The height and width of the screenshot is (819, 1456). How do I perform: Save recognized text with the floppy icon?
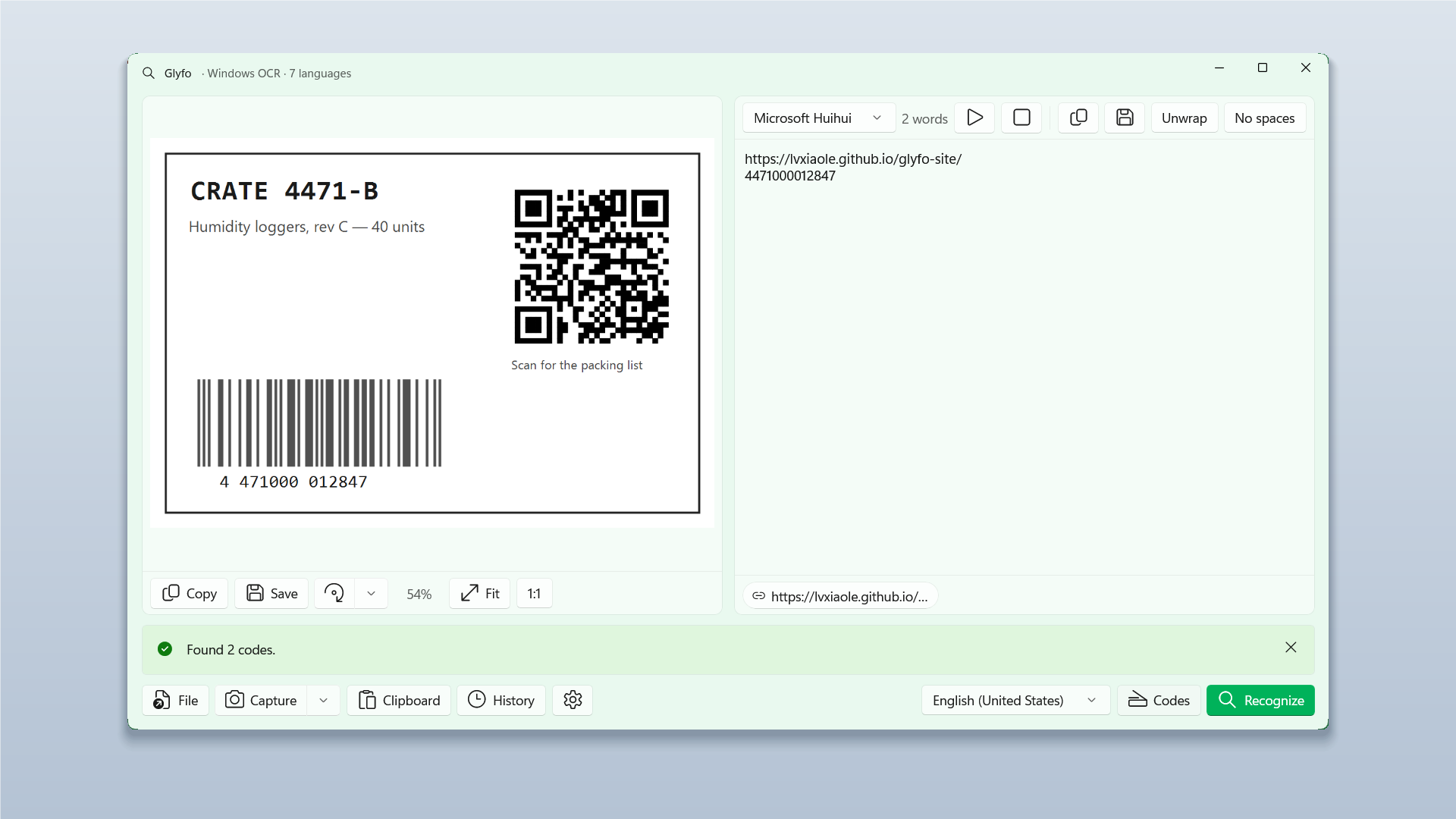pyautogui.click(x=1125, y=118)
